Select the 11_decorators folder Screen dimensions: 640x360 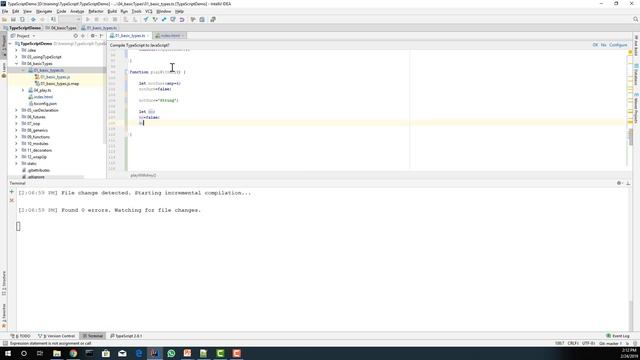tap(37, 150)
